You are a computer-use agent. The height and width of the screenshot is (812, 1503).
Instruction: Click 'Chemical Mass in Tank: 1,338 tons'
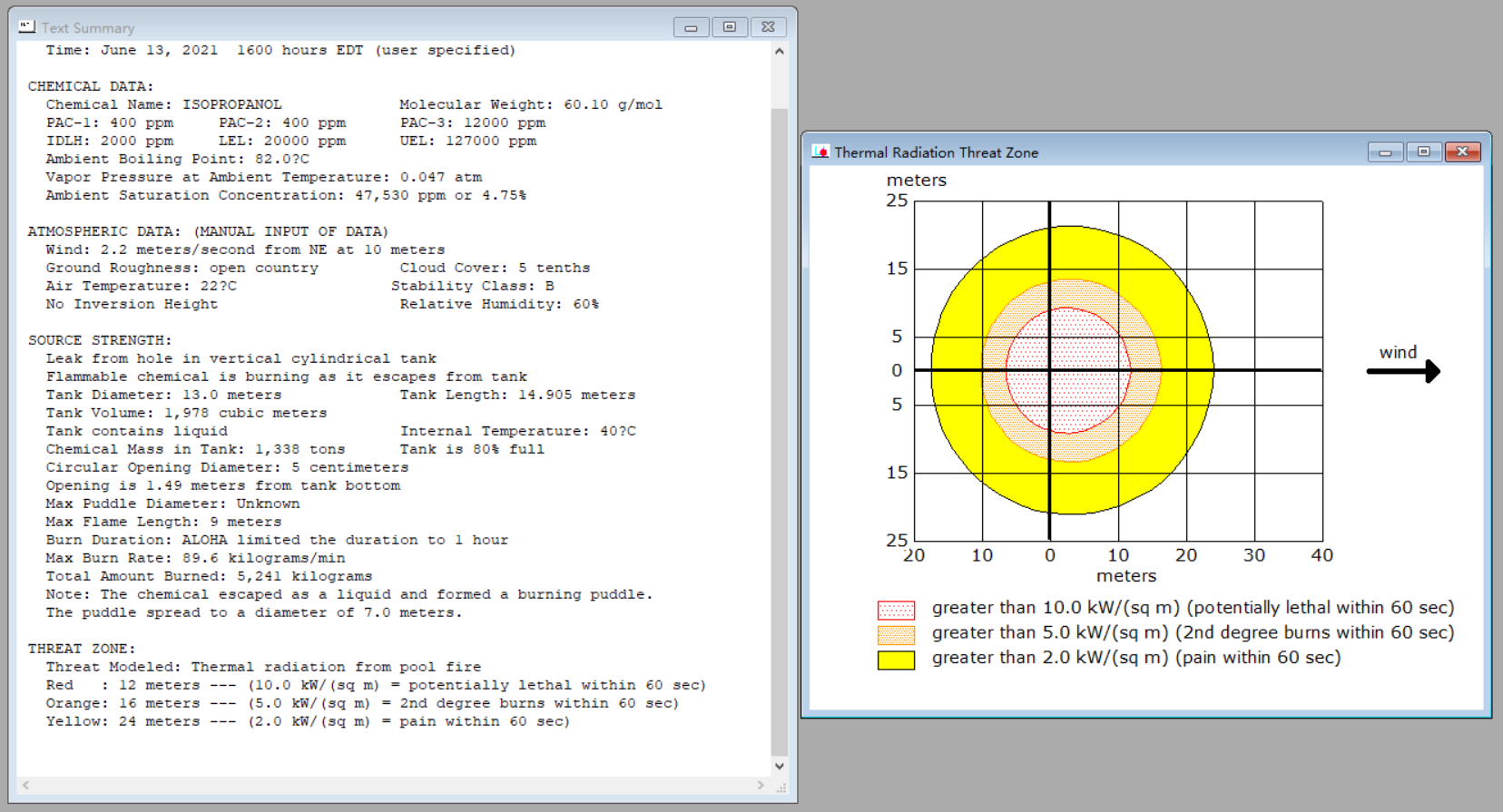195,449
